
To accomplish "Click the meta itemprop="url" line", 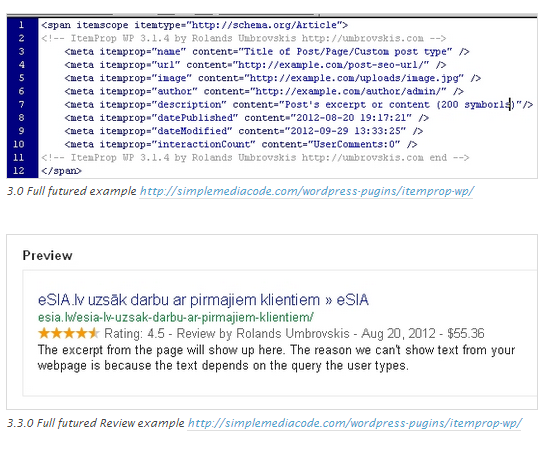I will (255, 65).
